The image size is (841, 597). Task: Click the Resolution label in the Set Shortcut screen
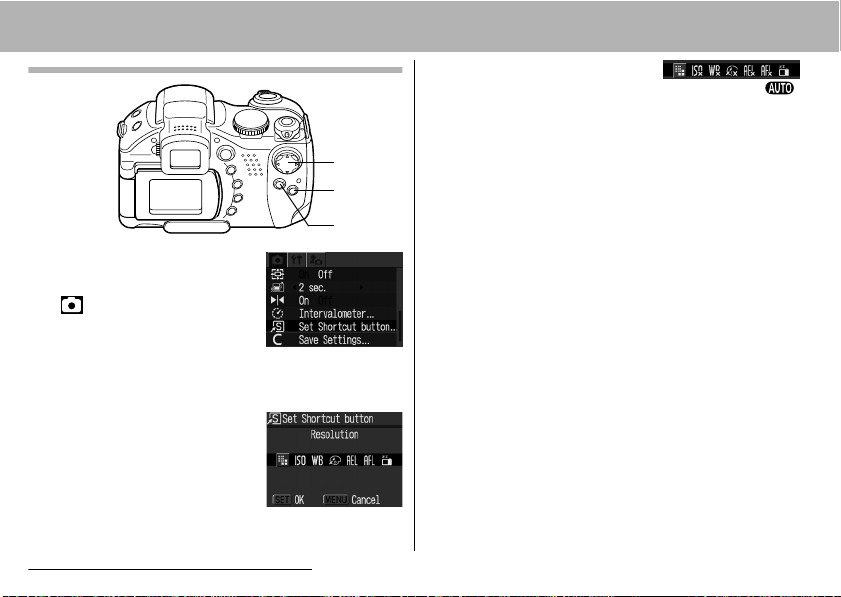click(334, 434)
